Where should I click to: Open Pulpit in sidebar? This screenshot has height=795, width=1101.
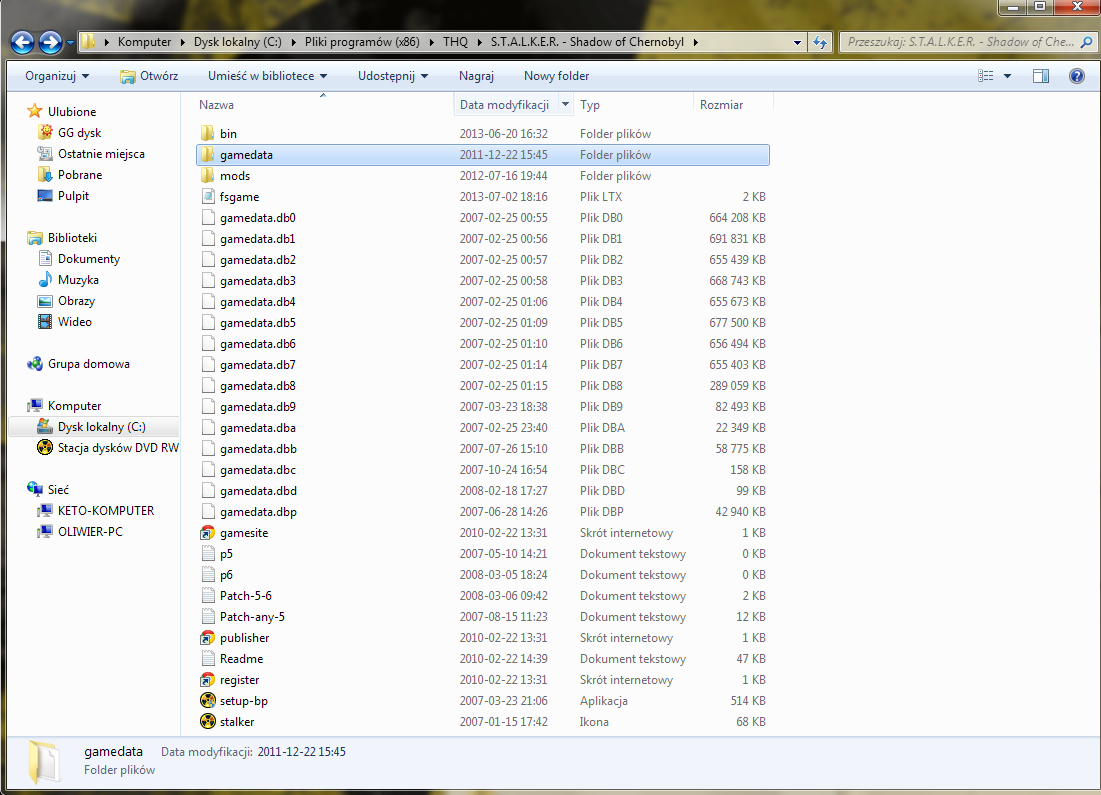(73, 196)
